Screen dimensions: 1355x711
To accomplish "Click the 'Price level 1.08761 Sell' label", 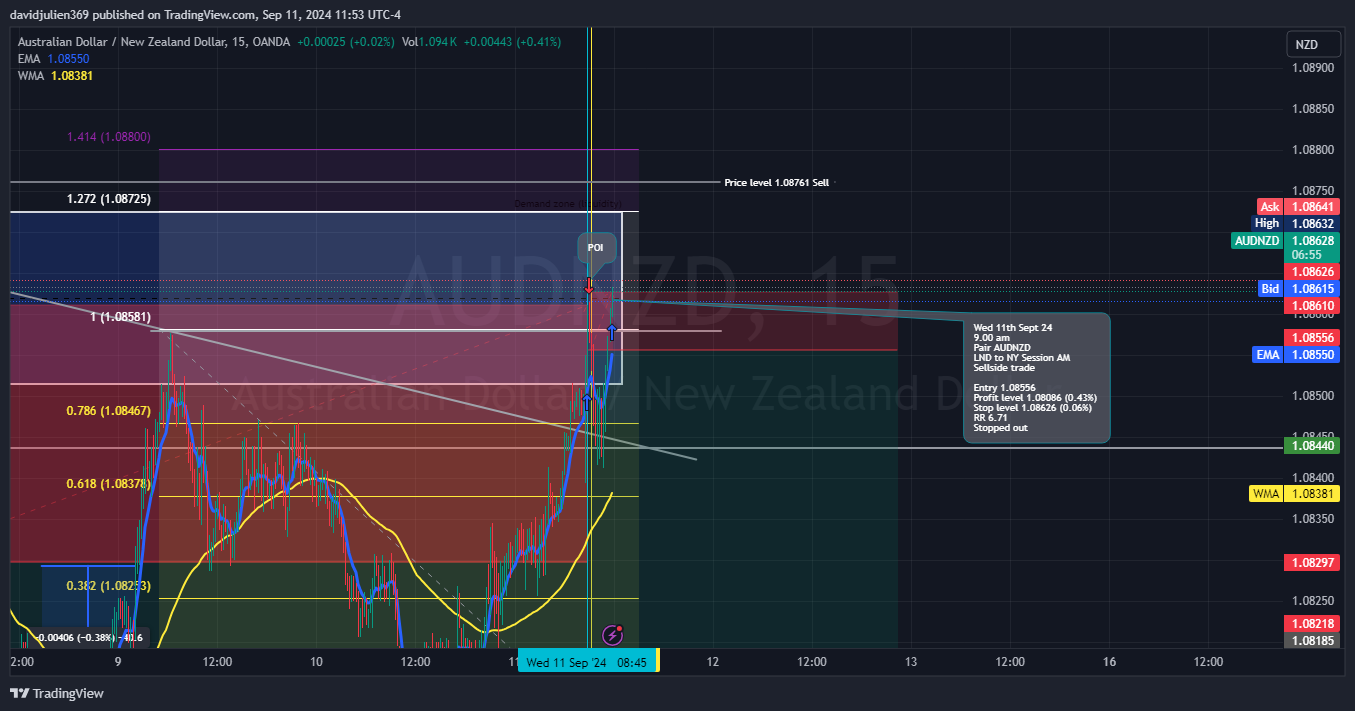I will pyautogui.click(x=776, y=183).
